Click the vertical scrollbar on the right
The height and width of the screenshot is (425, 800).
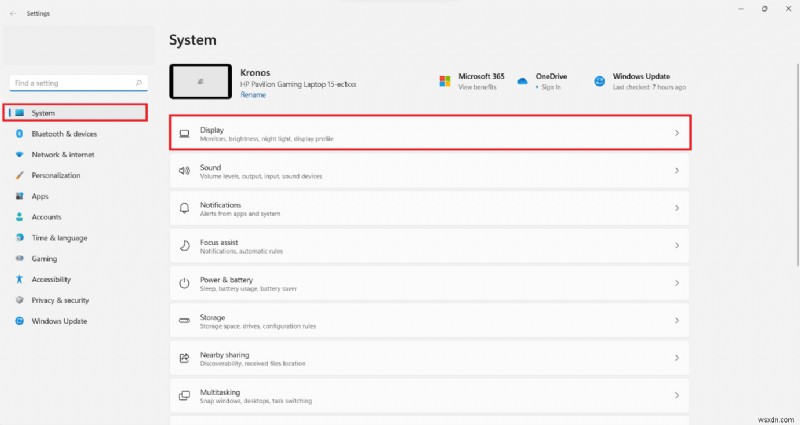pos(797,164)
